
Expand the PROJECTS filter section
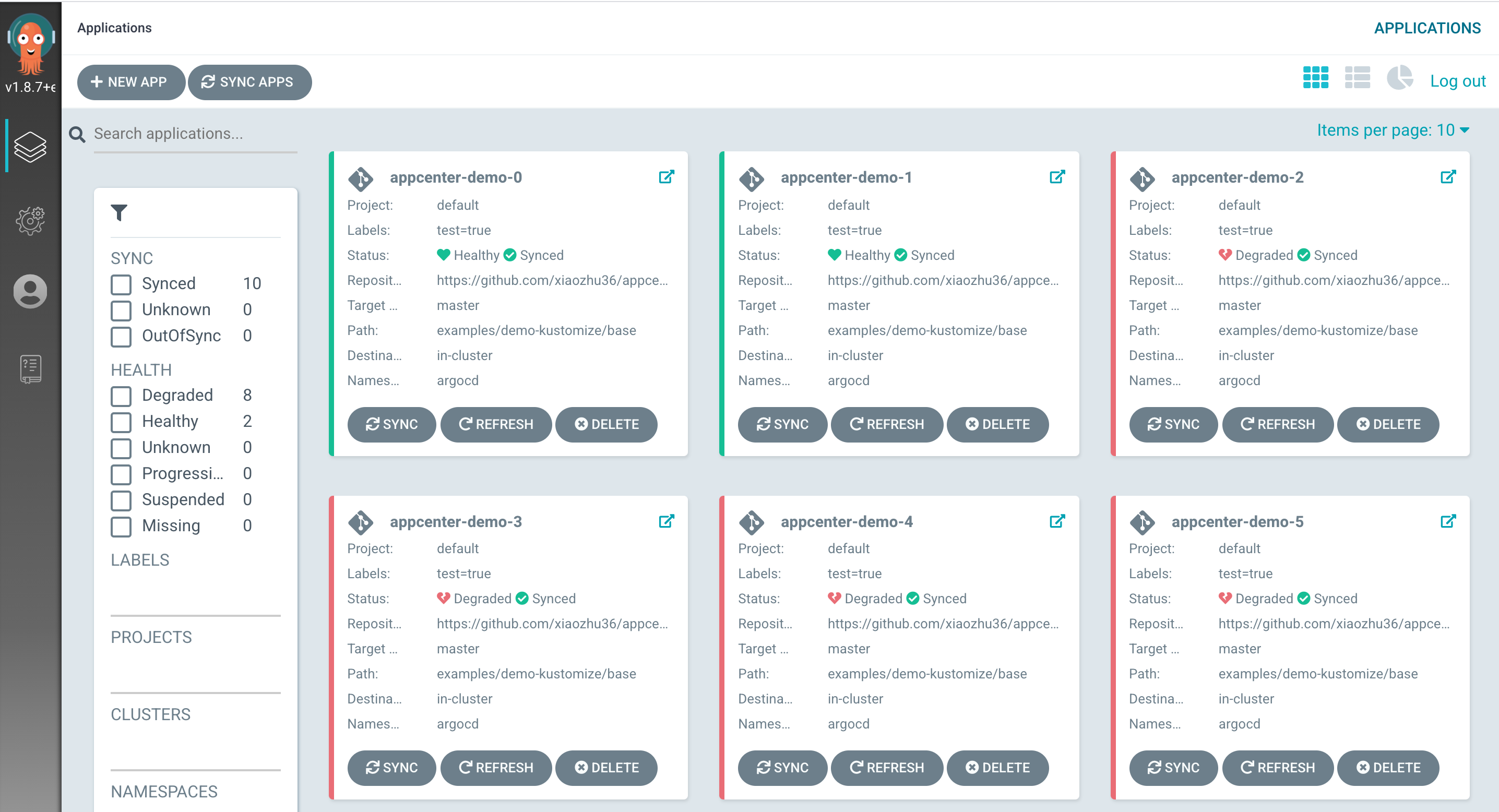click(151, 637)
